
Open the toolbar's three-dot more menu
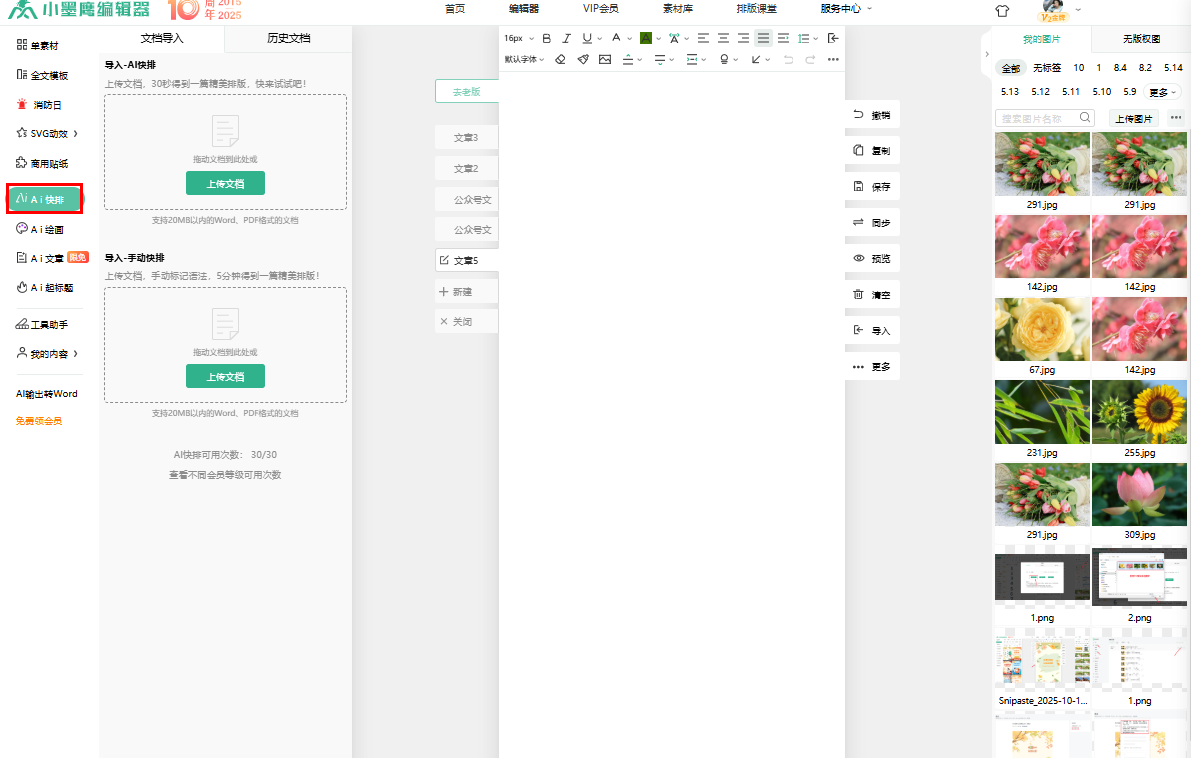click(x=833, y=59)
